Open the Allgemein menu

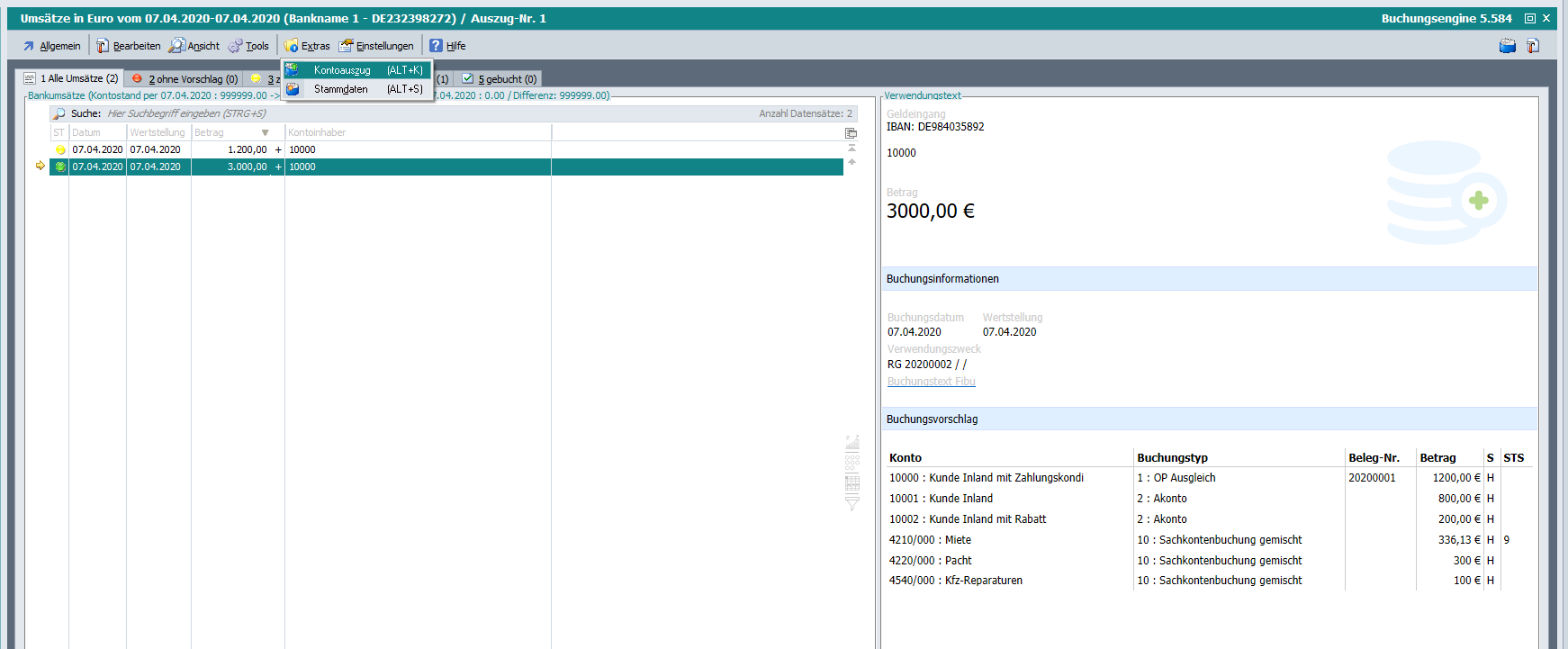(51, 46)
